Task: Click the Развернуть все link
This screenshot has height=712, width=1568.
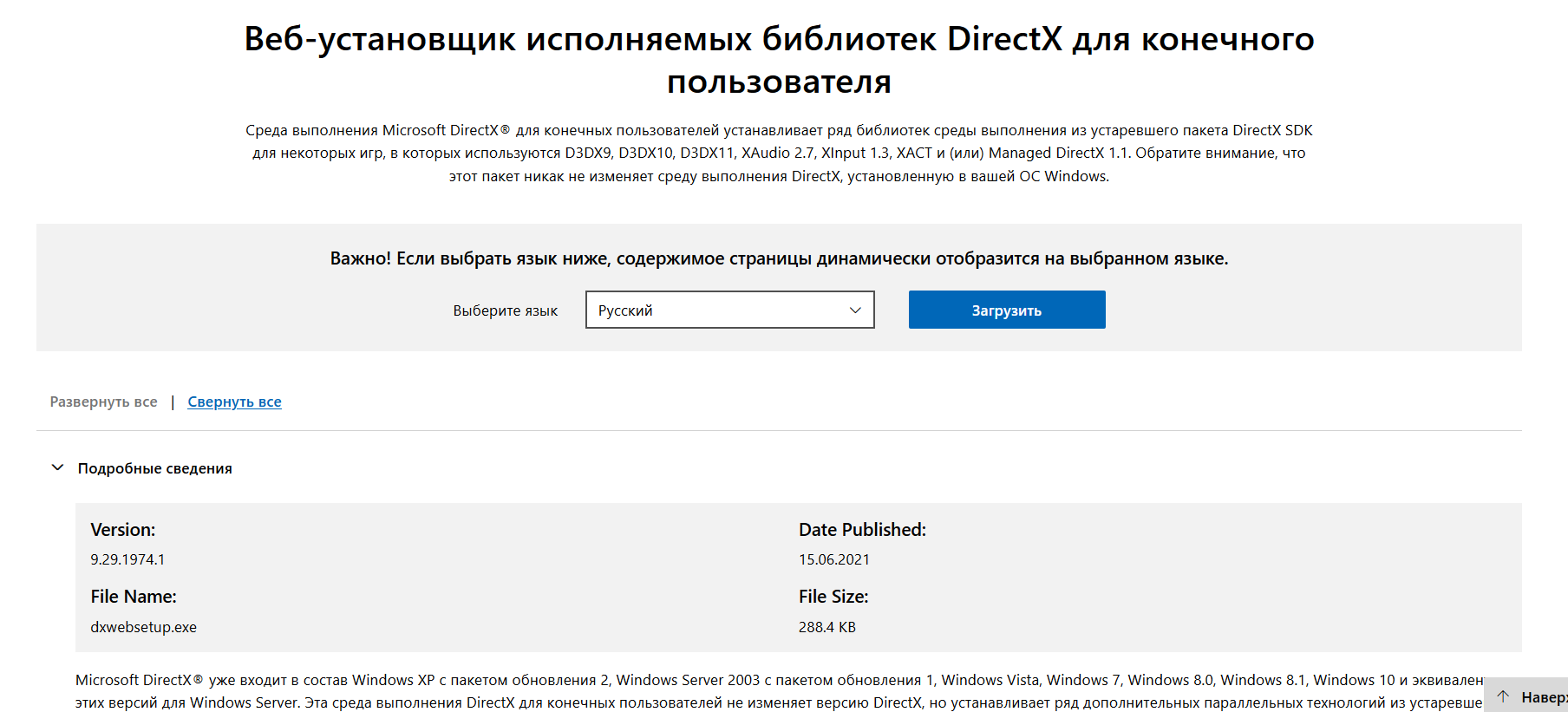Action: (104, 402)
